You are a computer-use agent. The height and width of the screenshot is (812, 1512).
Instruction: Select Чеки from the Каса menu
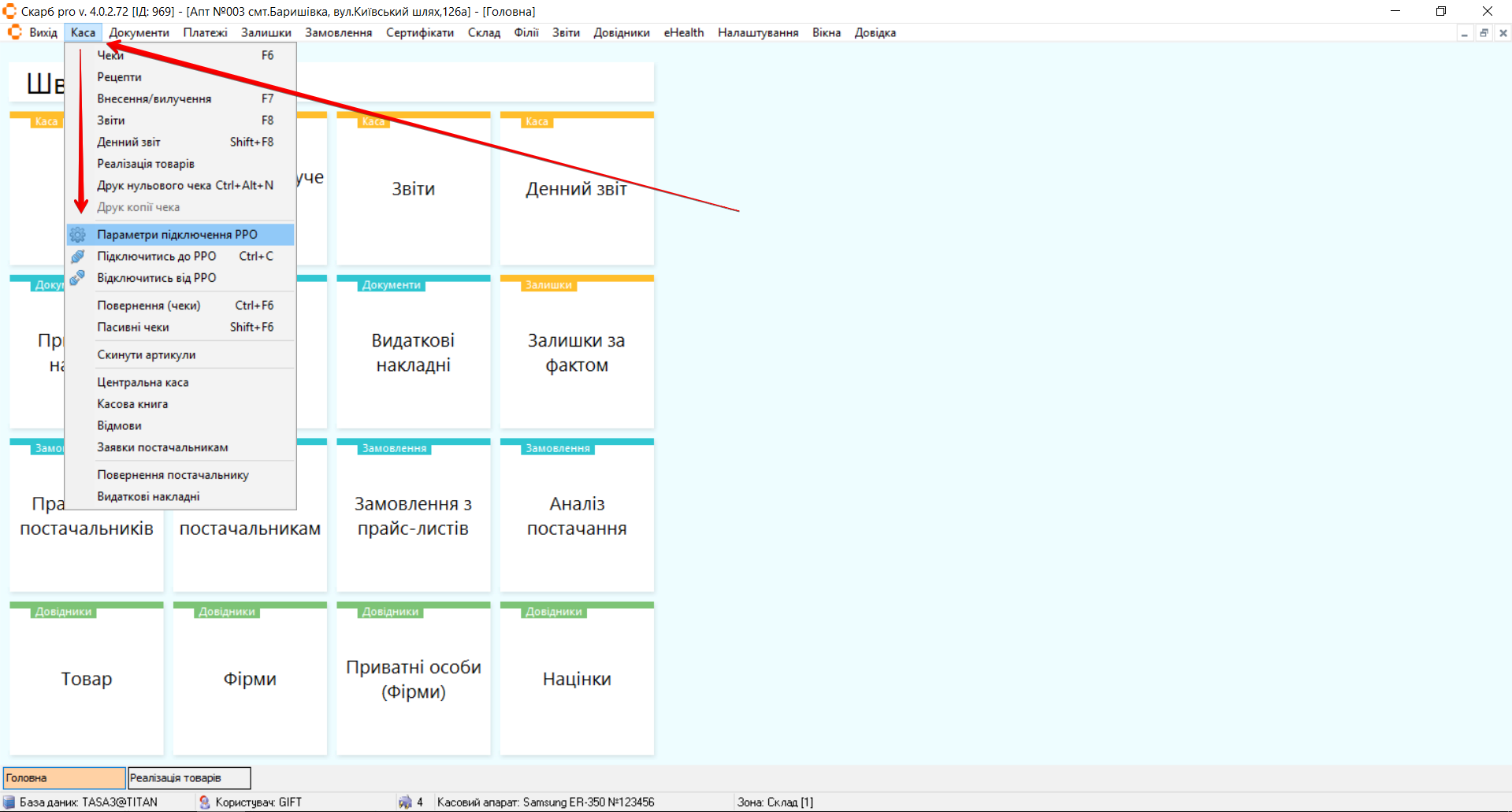pos(110,56)
